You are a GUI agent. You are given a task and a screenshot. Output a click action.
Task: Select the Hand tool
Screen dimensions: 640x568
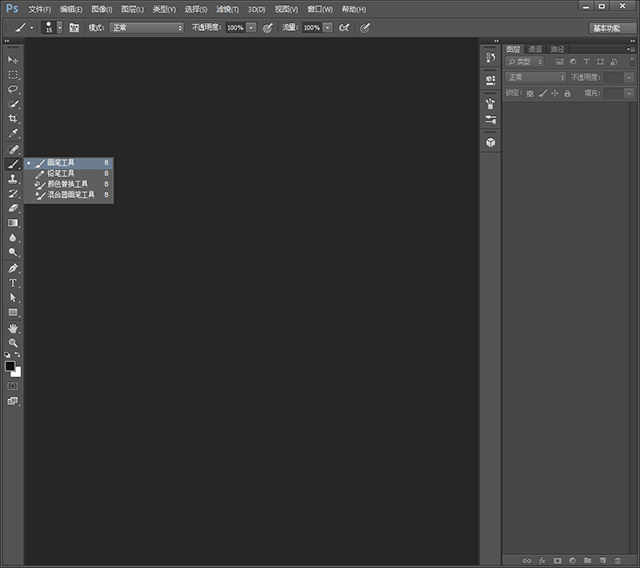(x=13, y=328)
